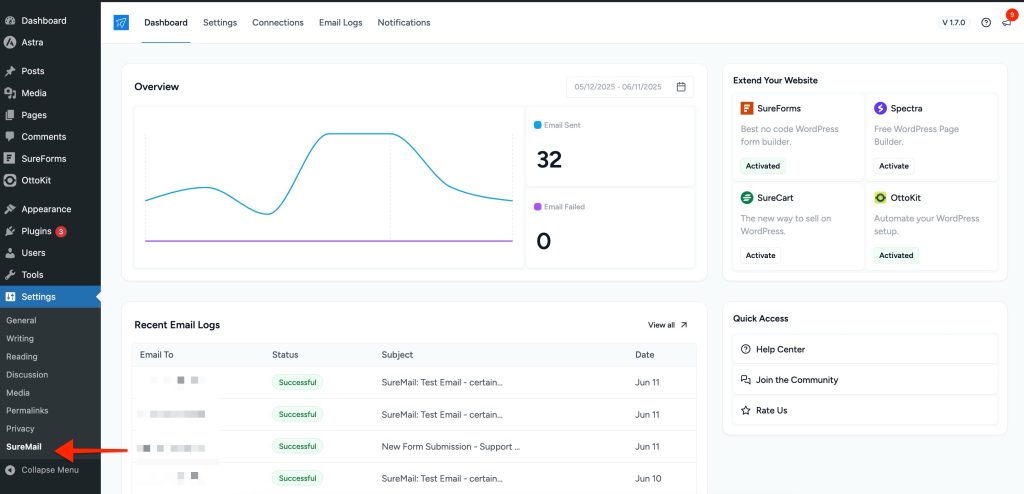This screenshot has width=1024, height=494.
Task: Click the Activated badge under SureForms
Action: pos(763,166)
